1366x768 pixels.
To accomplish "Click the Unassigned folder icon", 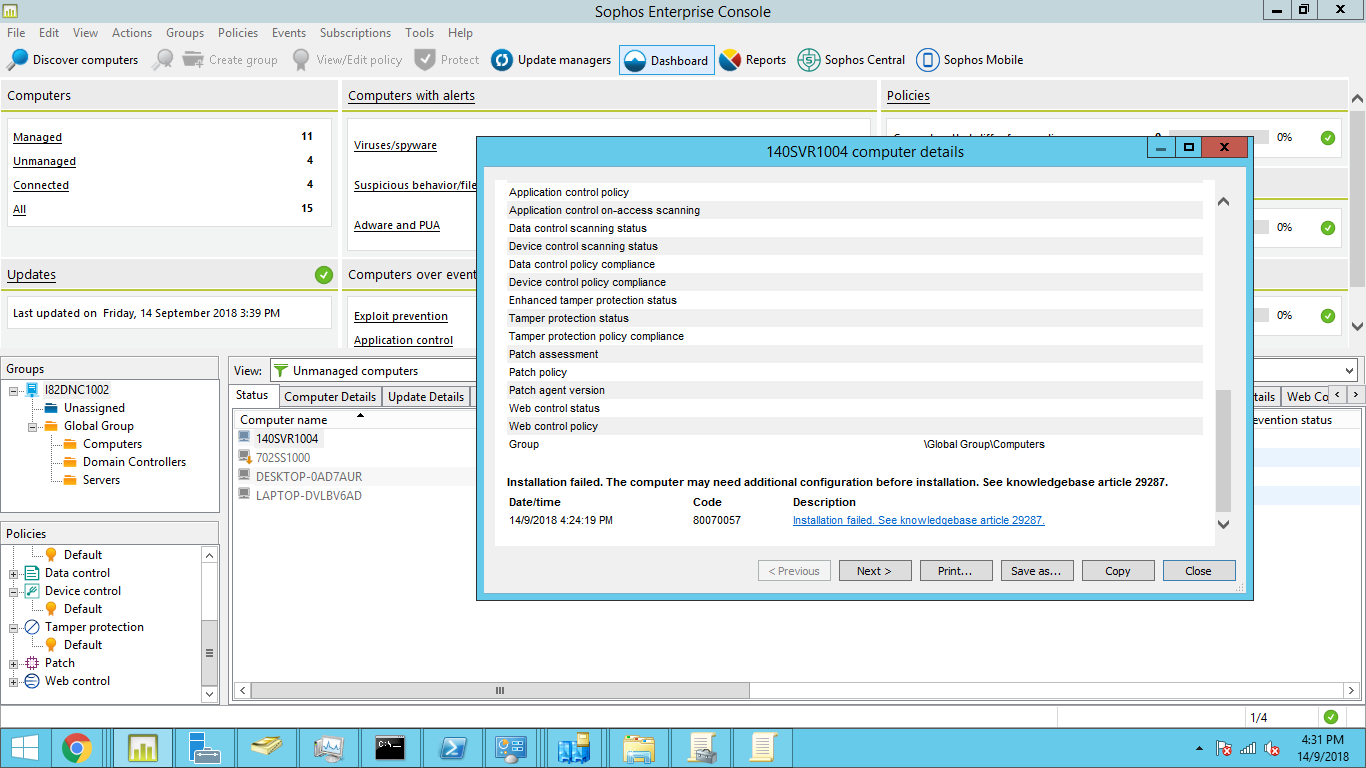I will [x=51, y=408].
